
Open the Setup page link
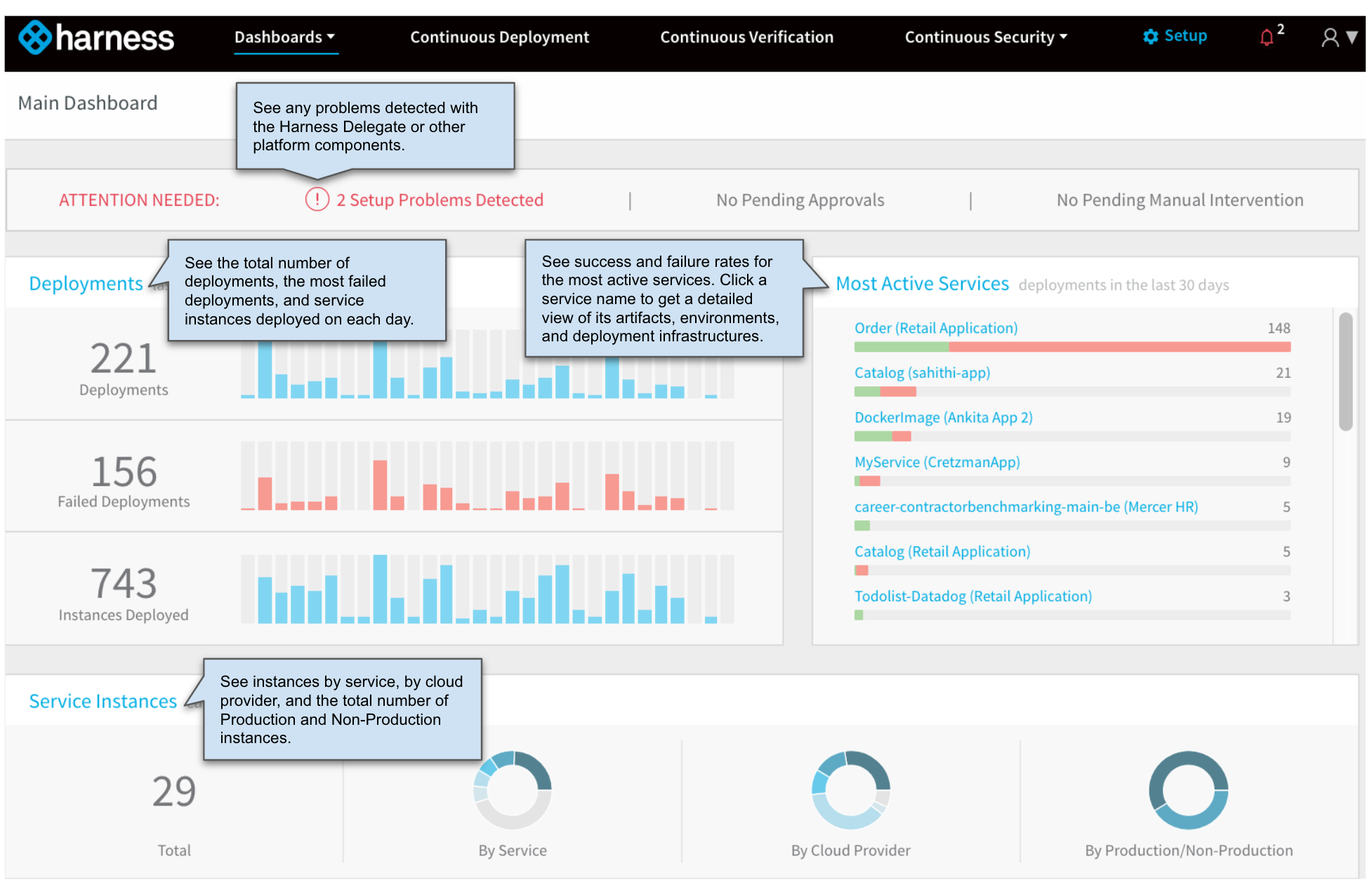point(1185,36)
